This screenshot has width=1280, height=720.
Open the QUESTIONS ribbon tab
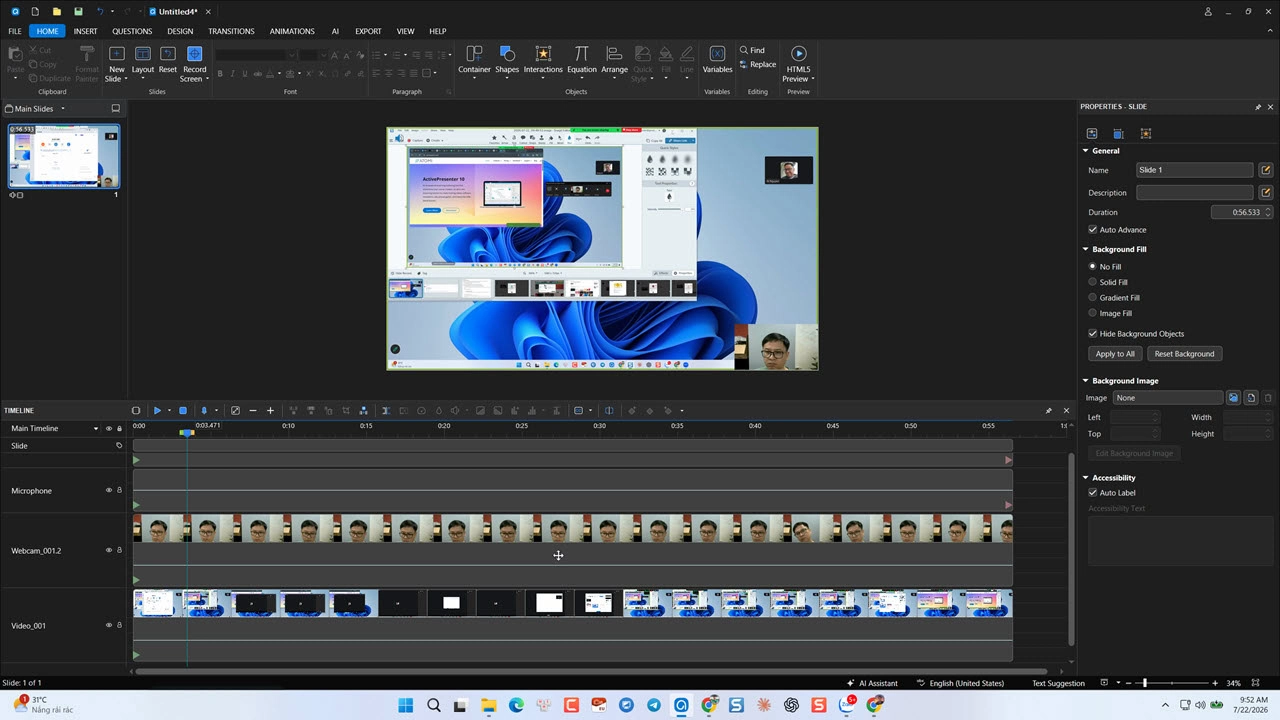click(132, 31)
